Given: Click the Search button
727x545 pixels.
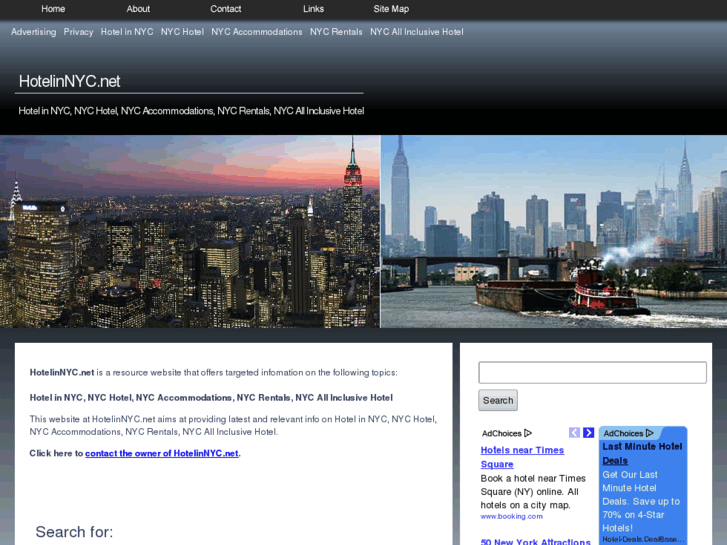Looking at the screenshot, I should point(498,400).
